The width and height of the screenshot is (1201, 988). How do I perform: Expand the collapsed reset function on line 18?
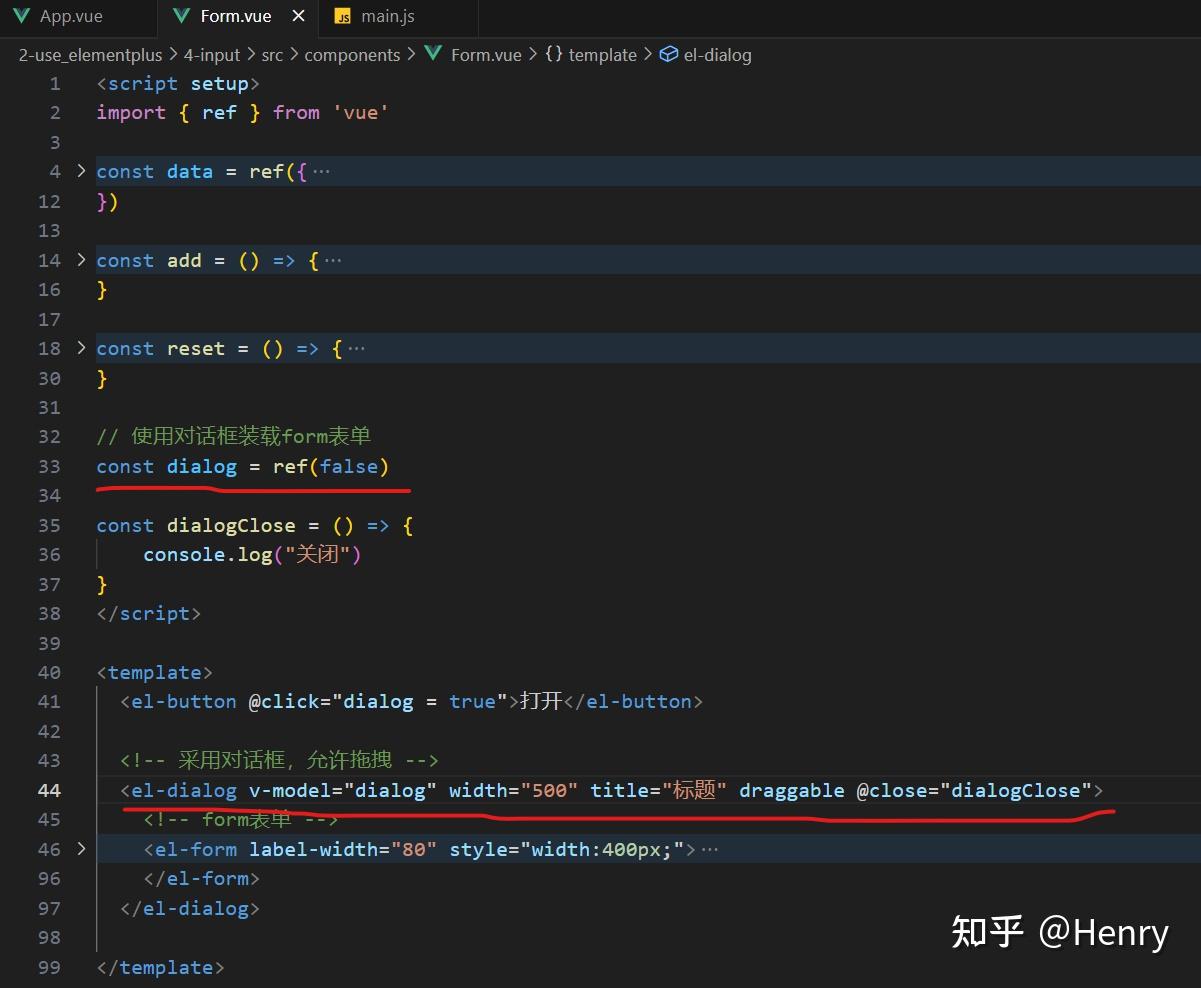pyautogui.click(x=81, y=348)
